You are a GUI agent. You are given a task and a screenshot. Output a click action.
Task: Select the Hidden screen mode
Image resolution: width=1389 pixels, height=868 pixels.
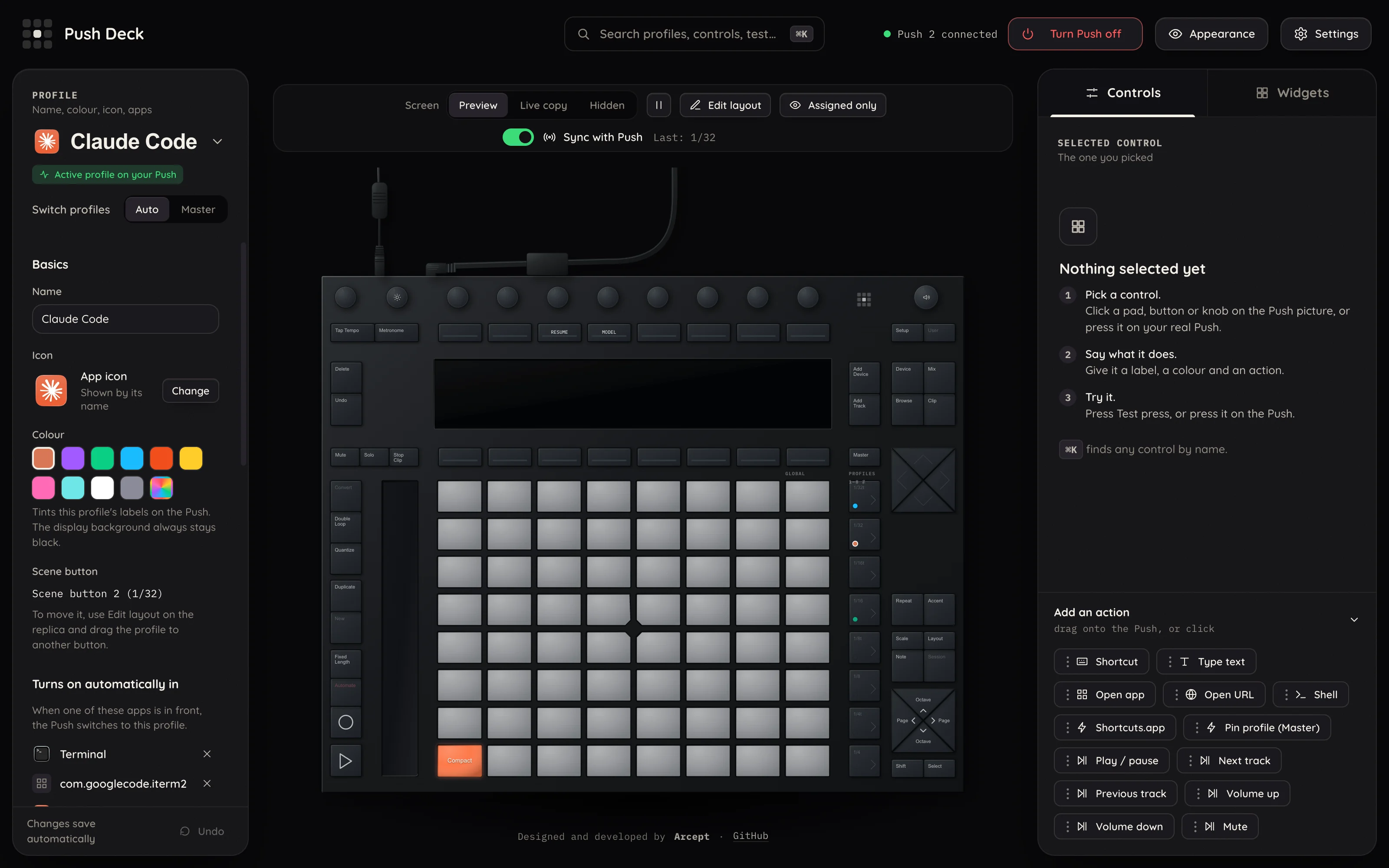click(x=607, y=105)
